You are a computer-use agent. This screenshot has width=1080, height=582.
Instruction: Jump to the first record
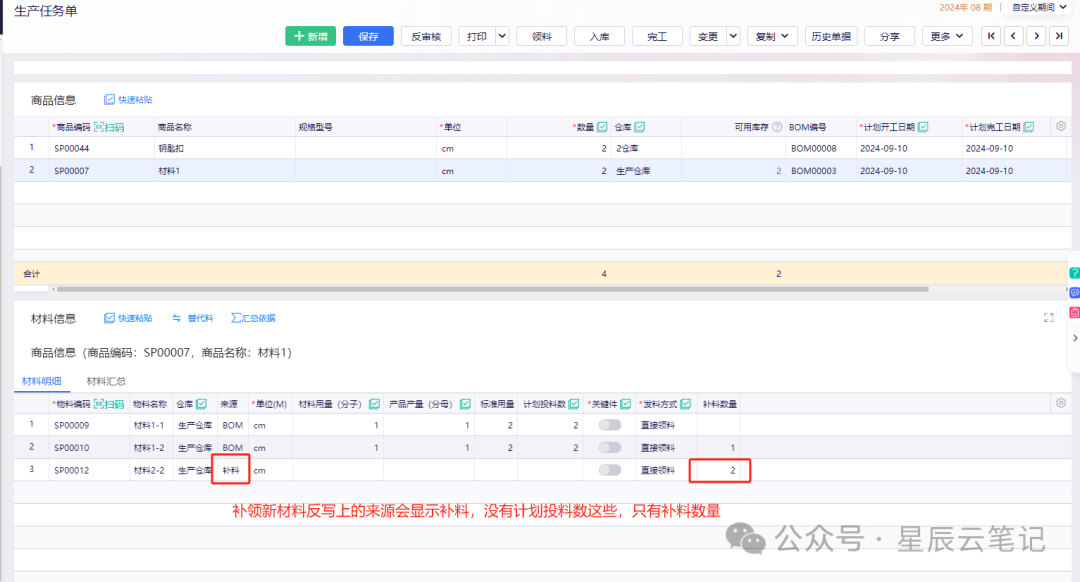(x=991, y=36)
